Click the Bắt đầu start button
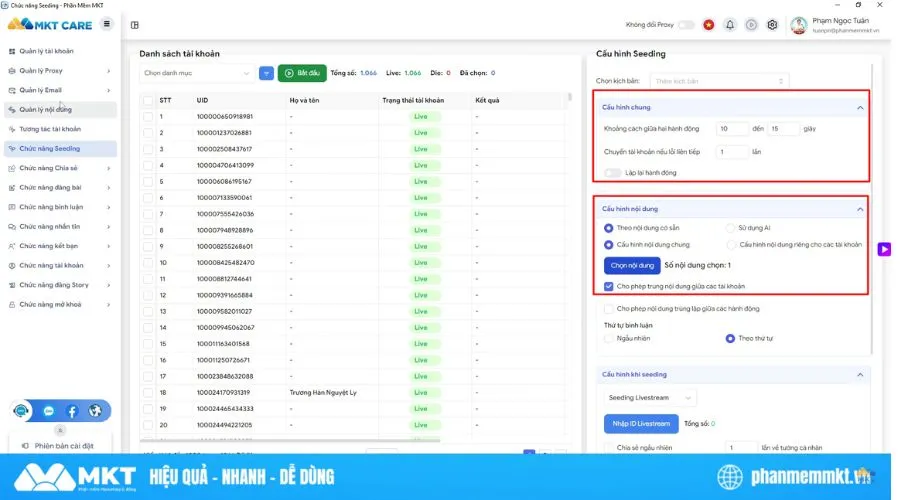This screenshot has width=900, height=500. click(302, 73)
